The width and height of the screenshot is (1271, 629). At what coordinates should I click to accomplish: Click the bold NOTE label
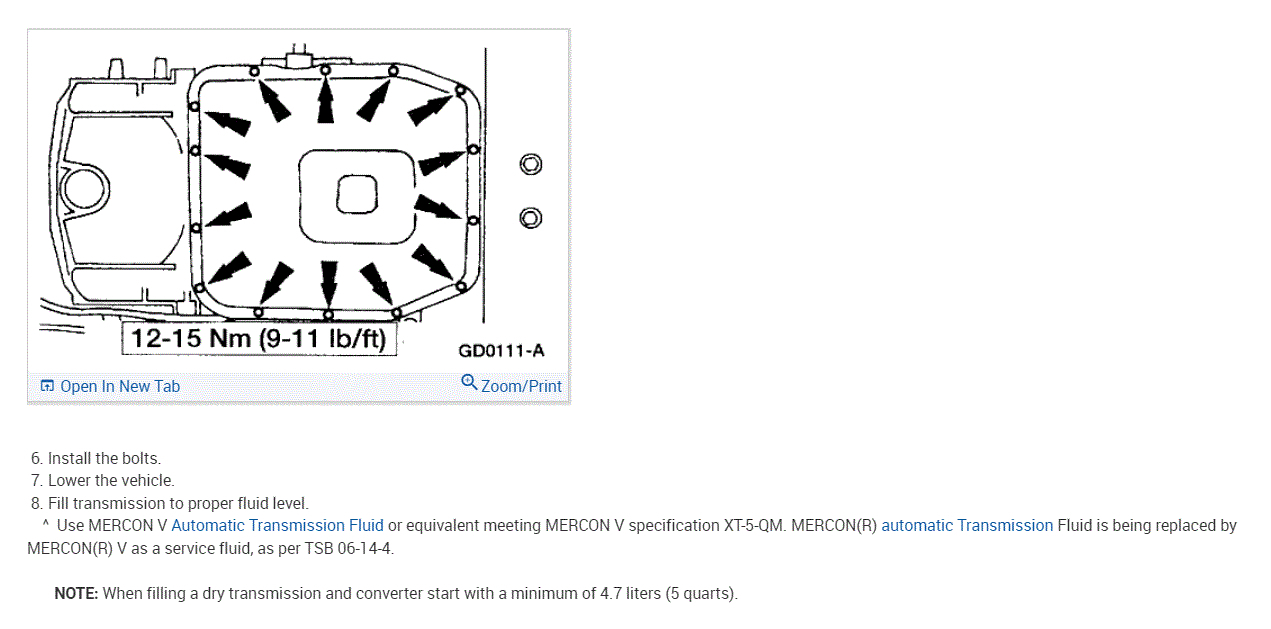tap(76, 593)
